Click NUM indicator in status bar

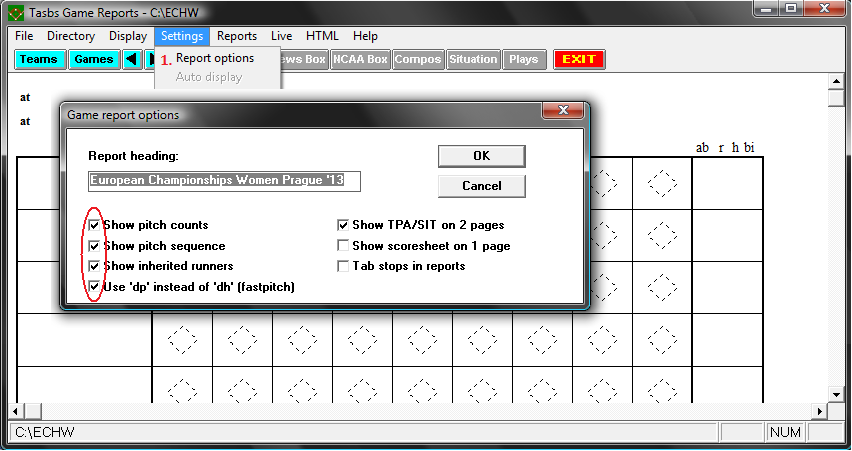785,433
